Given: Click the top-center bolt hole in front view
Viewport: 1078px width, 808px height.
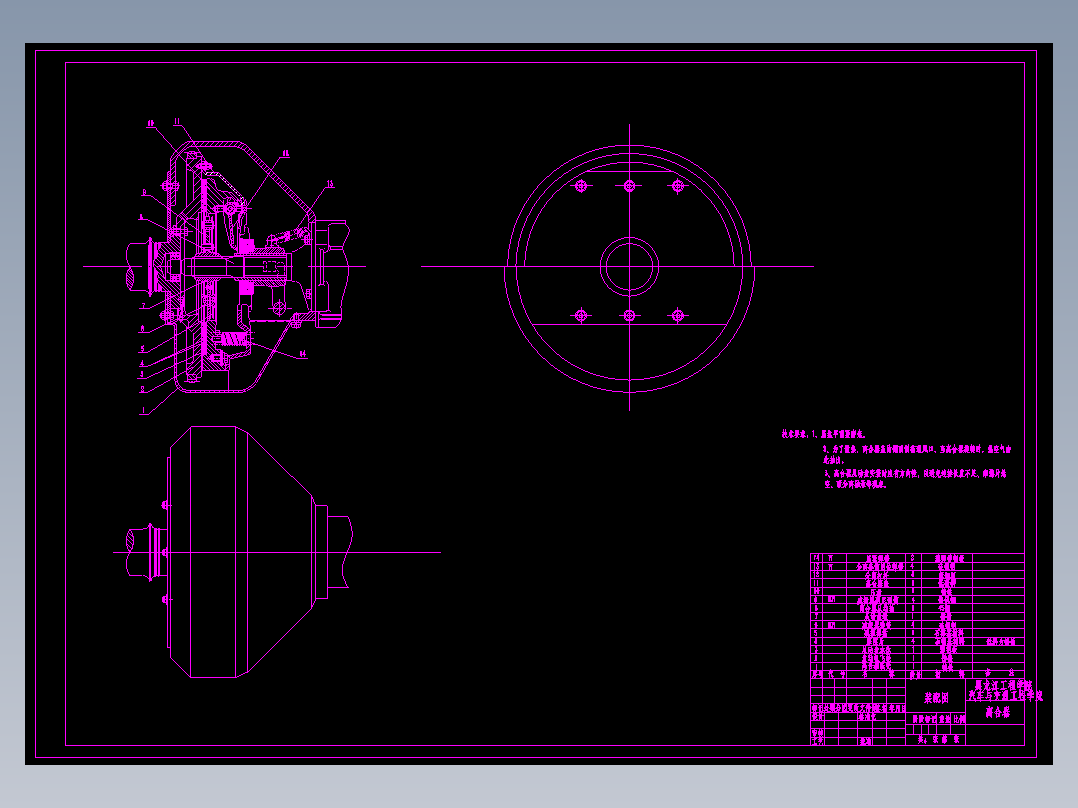Looking at the screenshot, I should 629,186.
